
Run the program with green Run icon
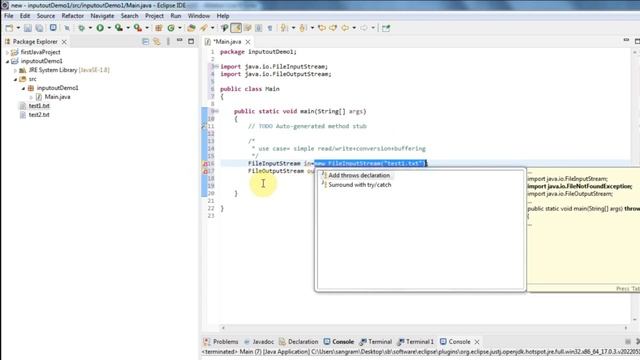pyautogui.click(x=100, y=28)
